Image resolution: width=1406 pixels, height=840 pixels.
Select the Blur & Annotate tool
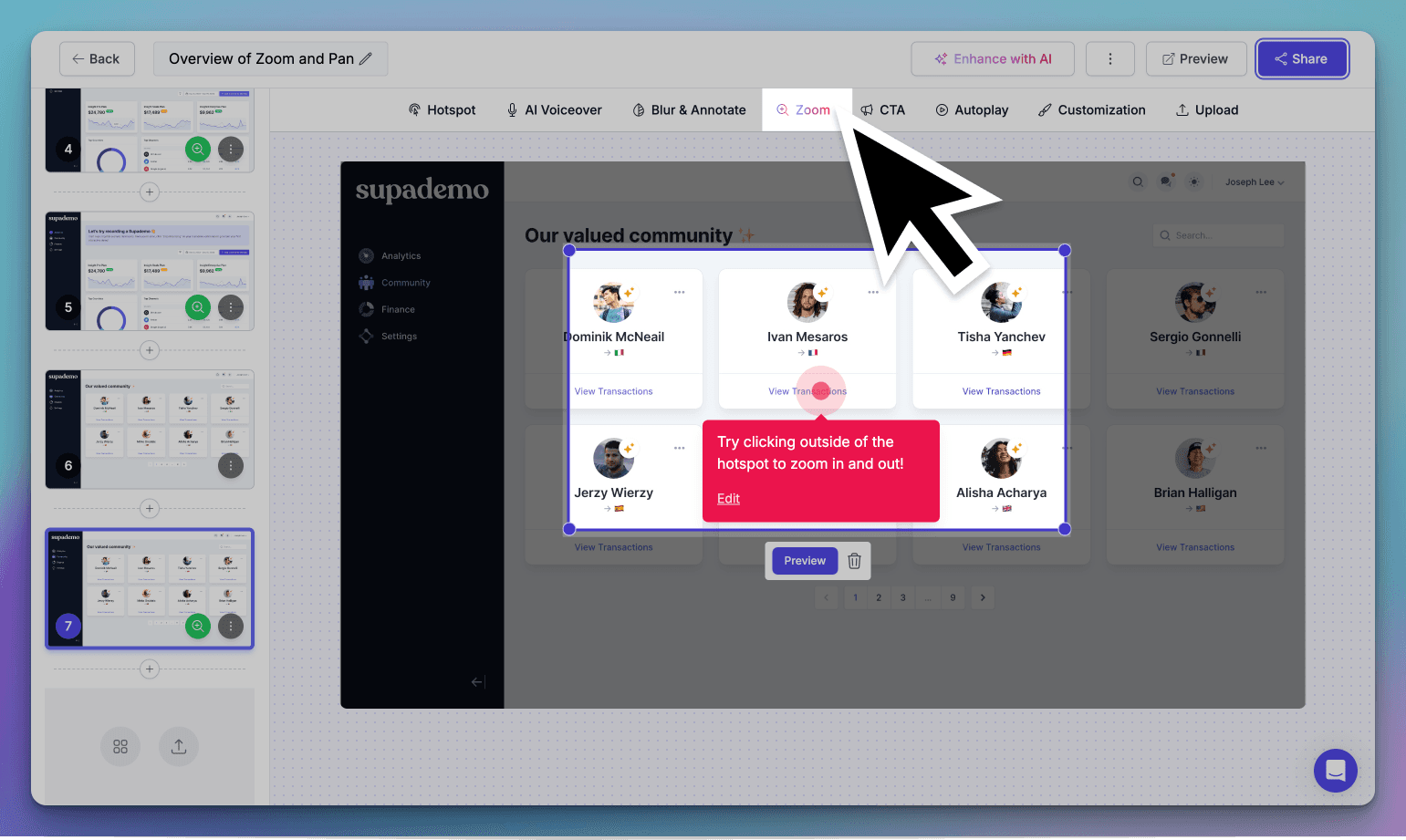point(689,109)
